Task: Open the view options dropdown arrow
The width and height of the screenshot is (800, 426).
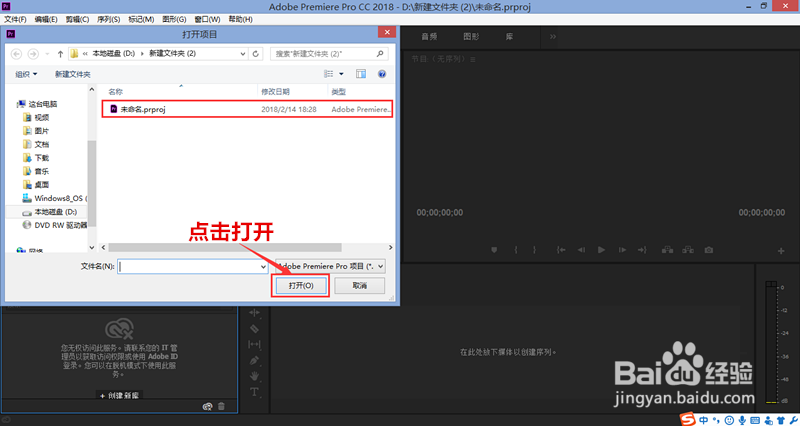Action: tap(341, 74)
